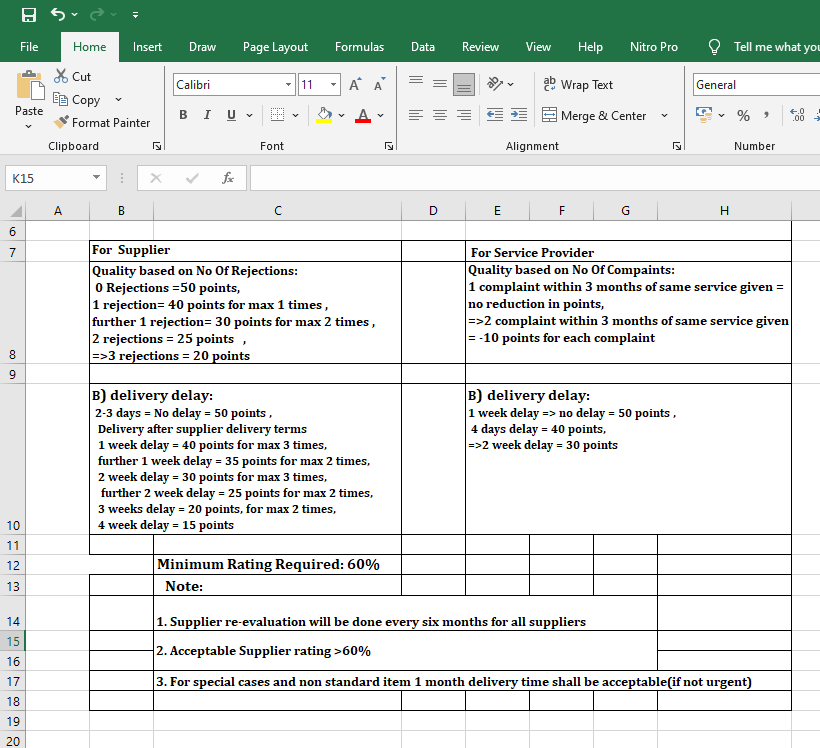Open the font name Calibri dropdown
The width and height of the screenshot is (820, 748).
(289, 85)
